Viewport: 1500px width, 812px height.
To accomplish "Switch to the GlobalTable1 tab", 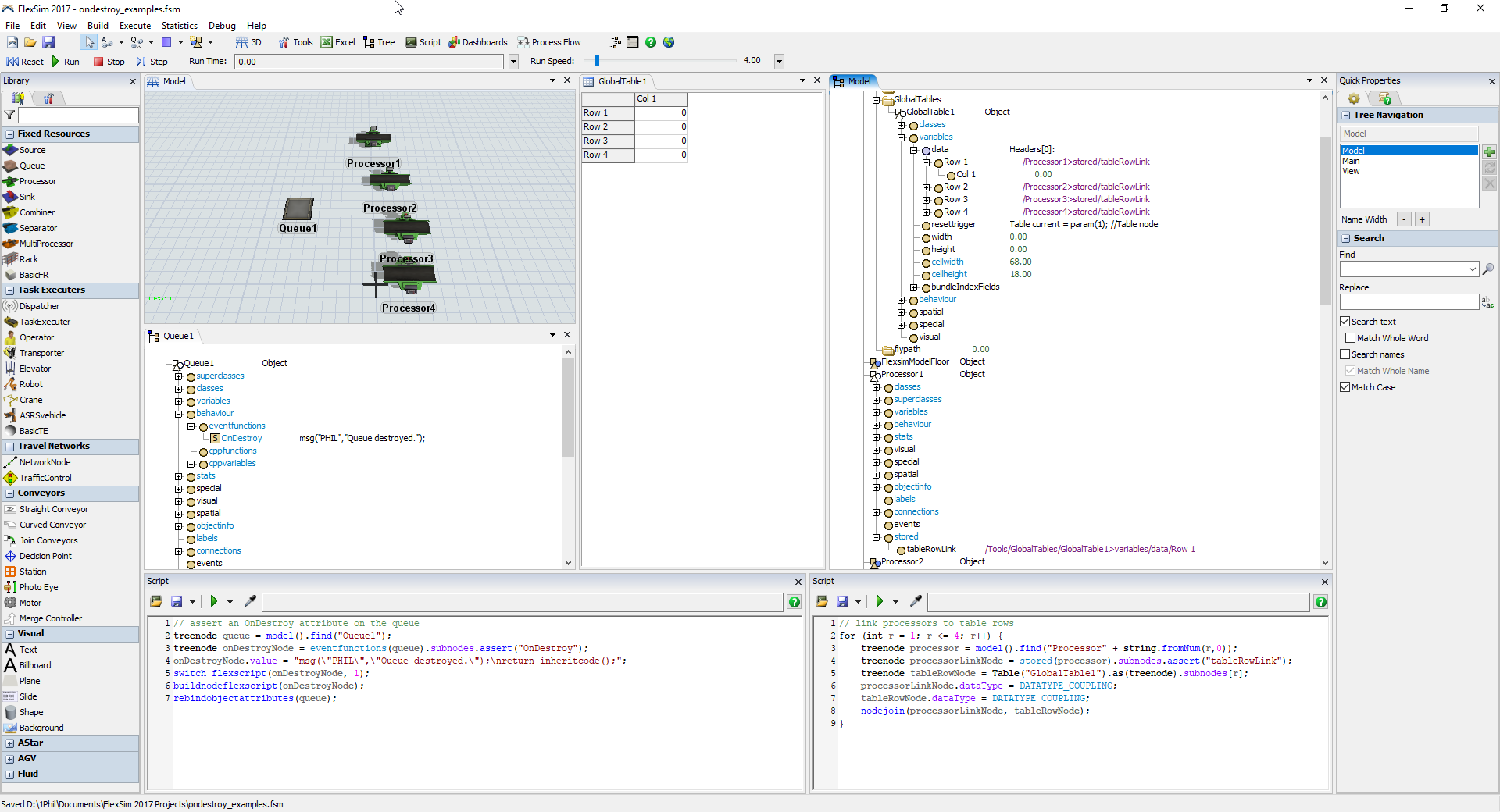I will click(621, 81).
